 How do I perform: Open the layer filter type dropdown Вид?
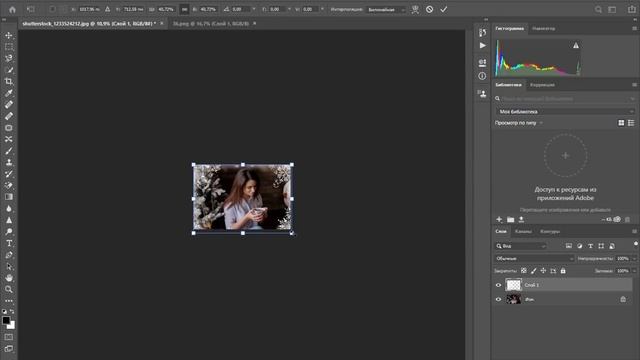520,246
